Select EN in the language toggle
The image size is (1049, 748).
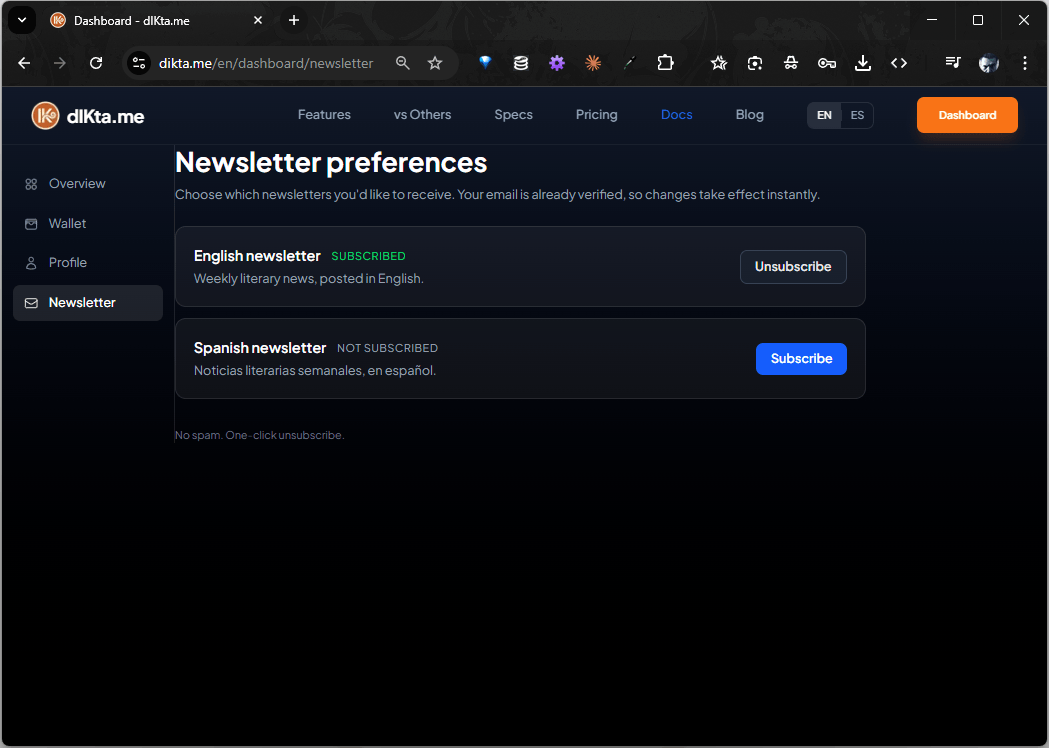pos(824,115)
